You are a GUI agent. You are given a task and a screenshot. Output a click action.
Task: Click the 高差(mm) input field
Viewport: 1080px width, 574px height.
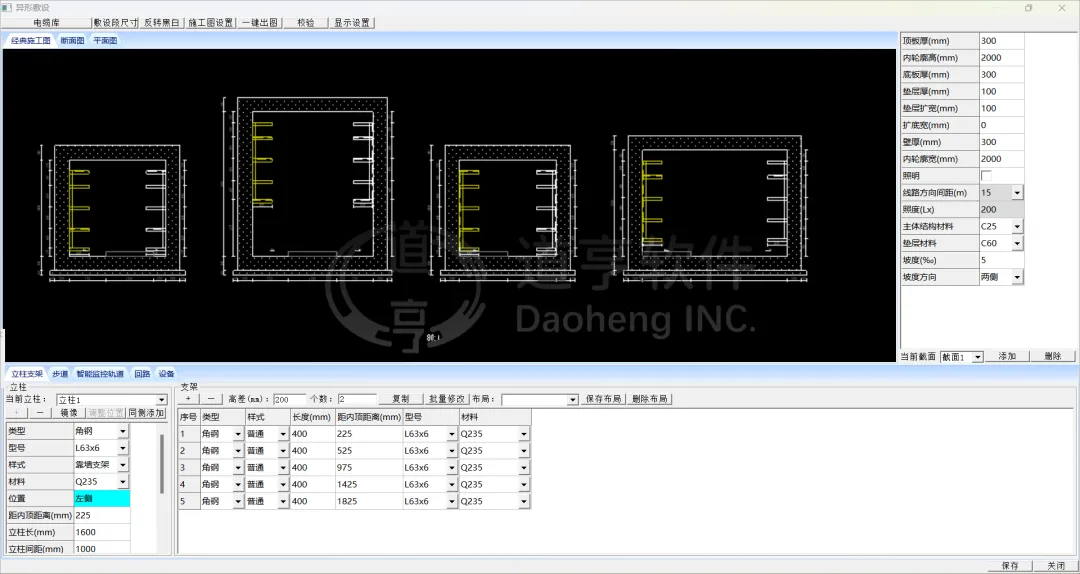coord(290,399)
